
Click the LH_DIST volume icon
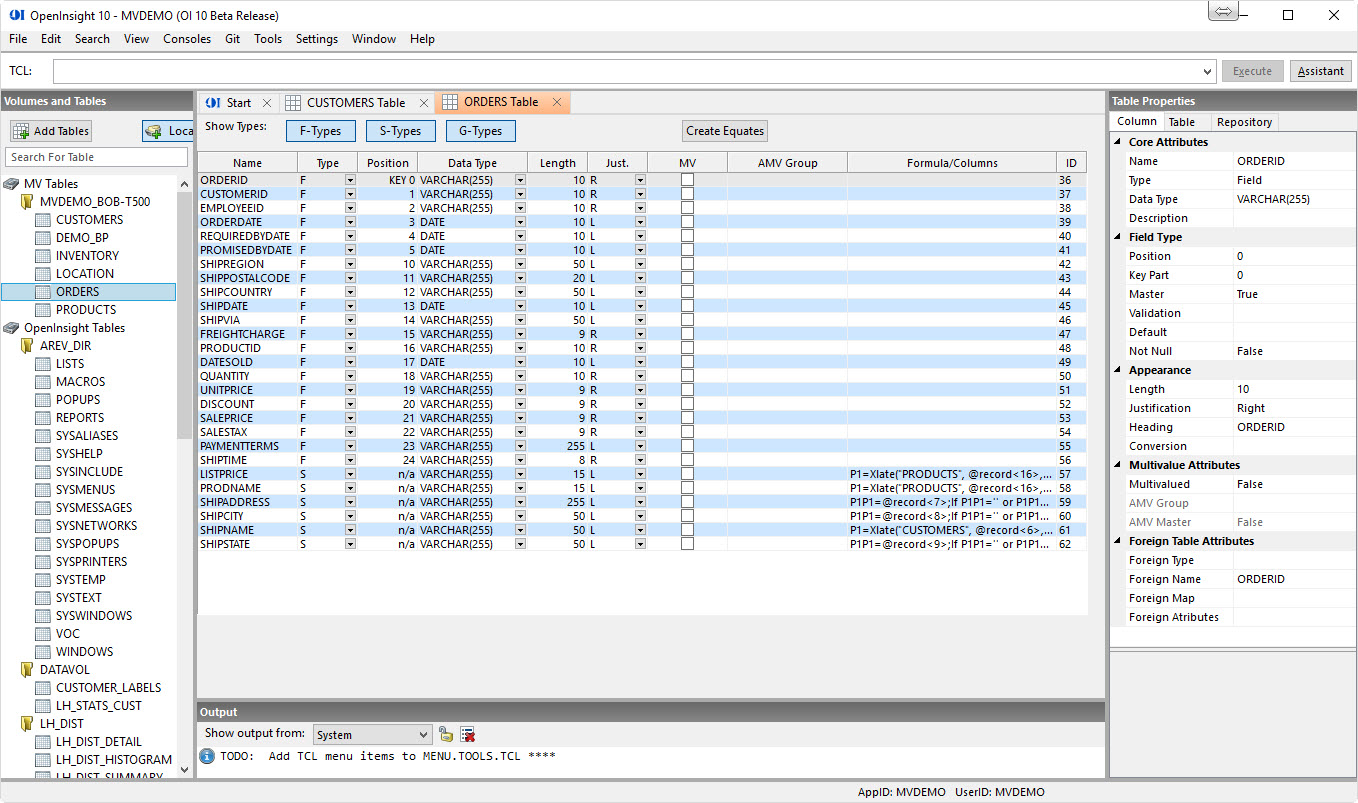pos(28,724)
